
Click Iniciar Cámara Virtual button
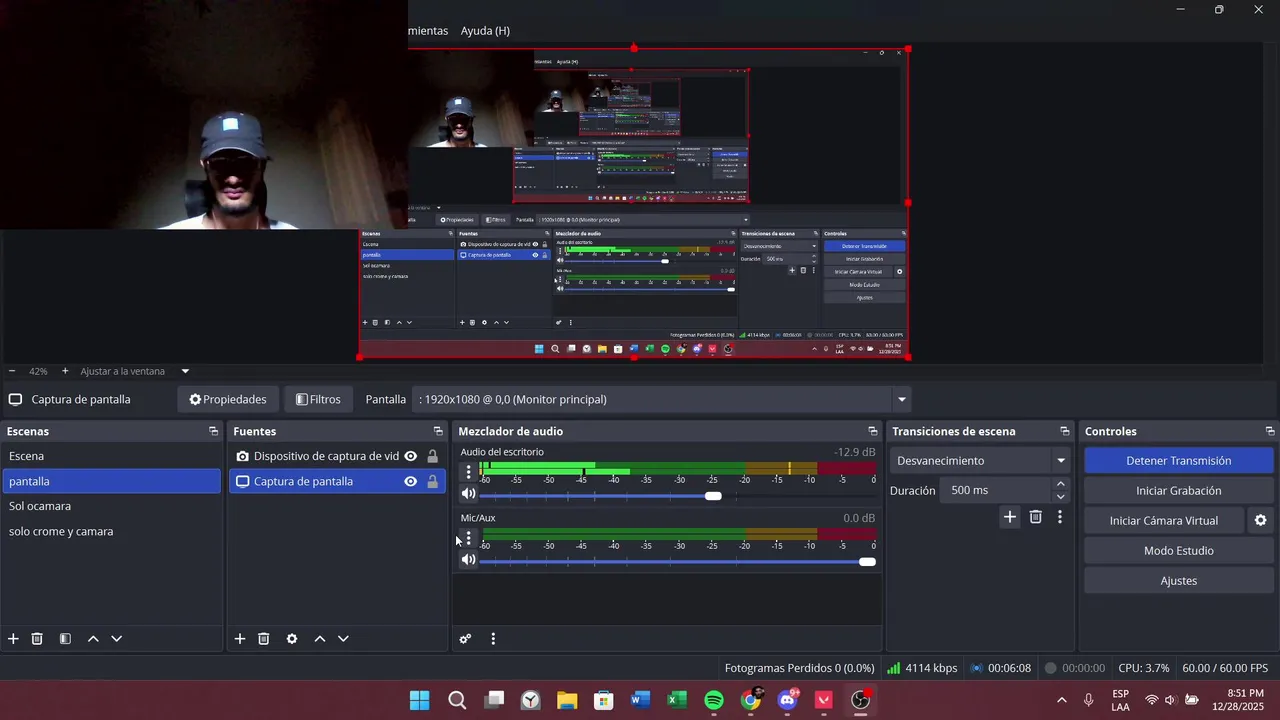[x=1164, y=521]
